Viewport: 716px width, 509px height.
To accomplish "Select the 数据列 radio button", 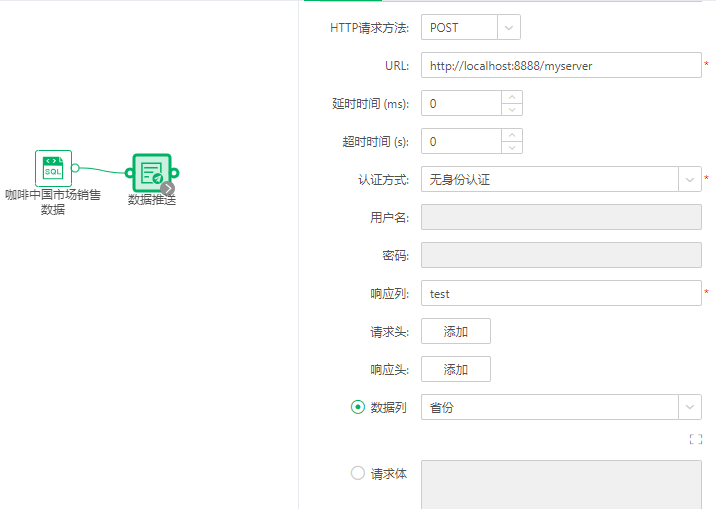I will tap(358, 407).
